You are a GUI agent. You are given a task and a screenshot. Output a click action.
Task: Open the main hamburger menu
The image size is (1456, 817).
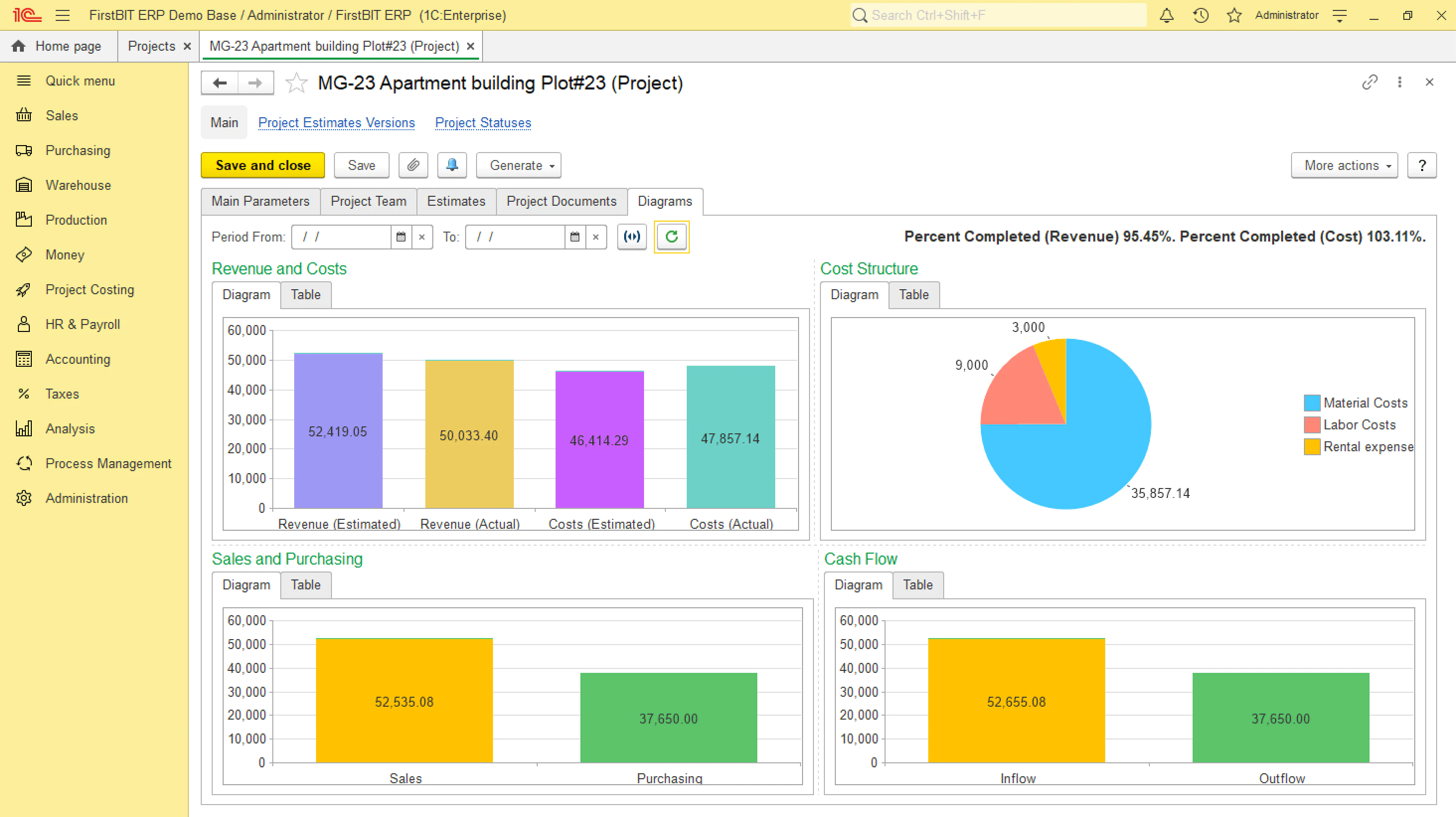point(63,15)
